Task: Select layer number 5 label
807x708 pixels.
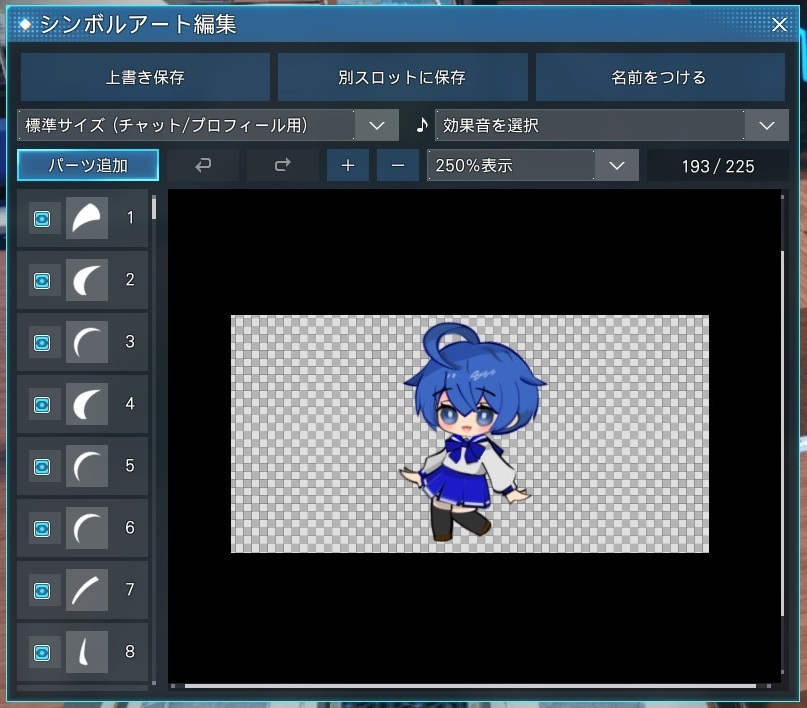Action: pos(130,466)
